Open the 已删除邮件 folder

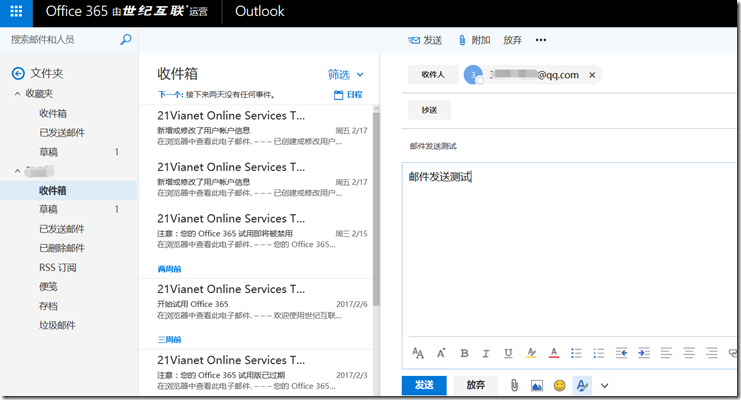coord(62,248)
